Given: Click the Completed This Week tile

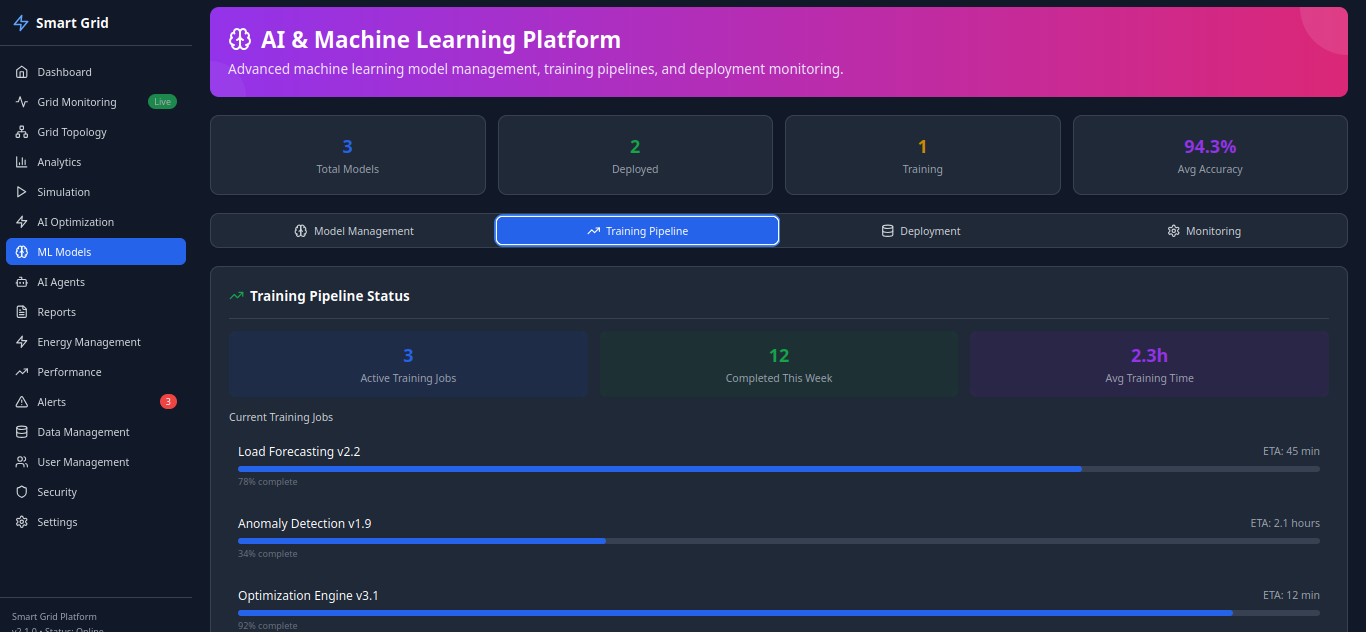Looking at the screenshot, I should click(x=779, y=365).
